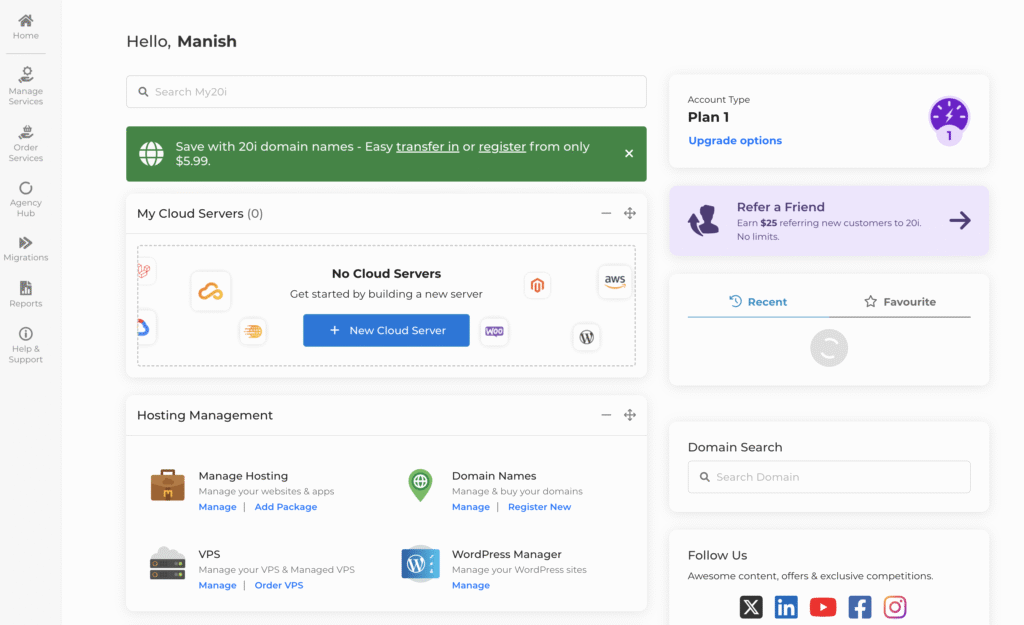The image size is (1024, 625).
Task: Click the Help & Support sidebar icon
Action: pos(26,334)
